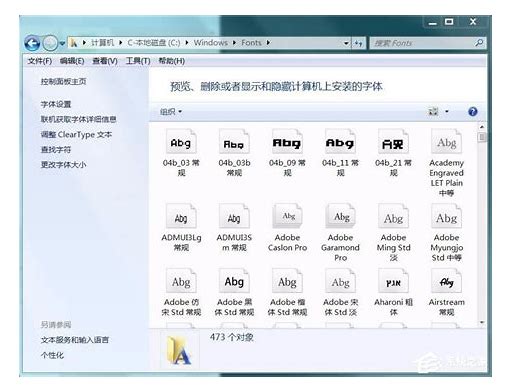This screenshot has width=512, height=392.
Task: Open the 查看(V) menu
Action: (x=105, y=61)
